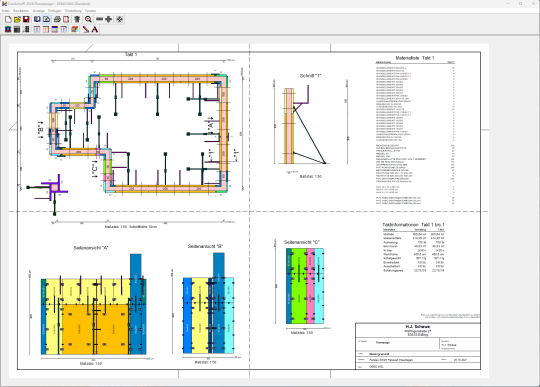The image size is (540, 387).
Task: Zoom out with the minus icon
Action: point(100,19)
